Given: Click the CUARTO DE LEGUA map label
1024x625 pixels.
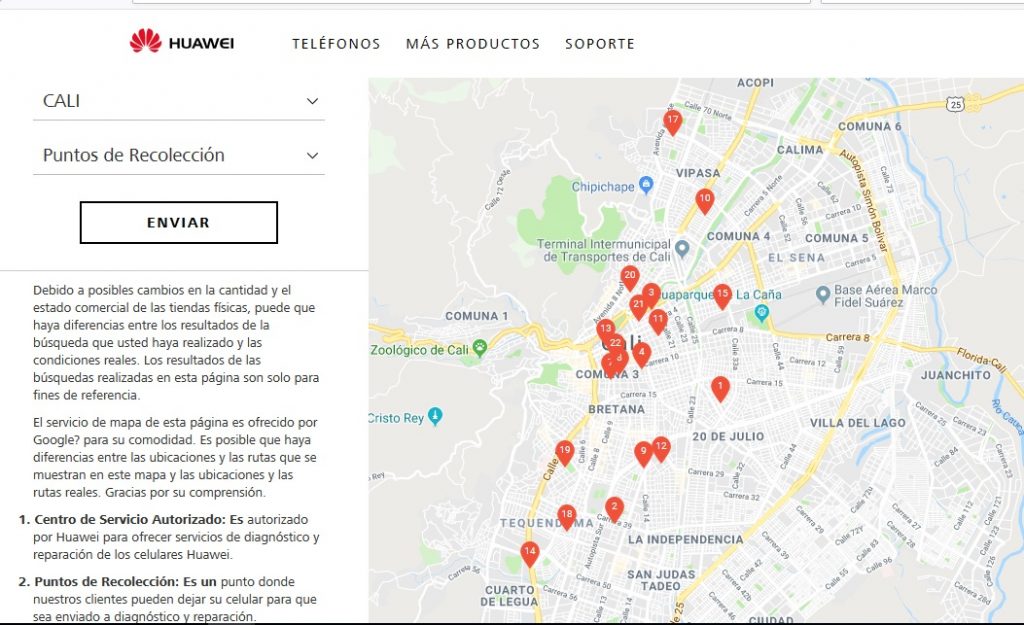Looking at the screenshot, I should click(x=509, y=596).
